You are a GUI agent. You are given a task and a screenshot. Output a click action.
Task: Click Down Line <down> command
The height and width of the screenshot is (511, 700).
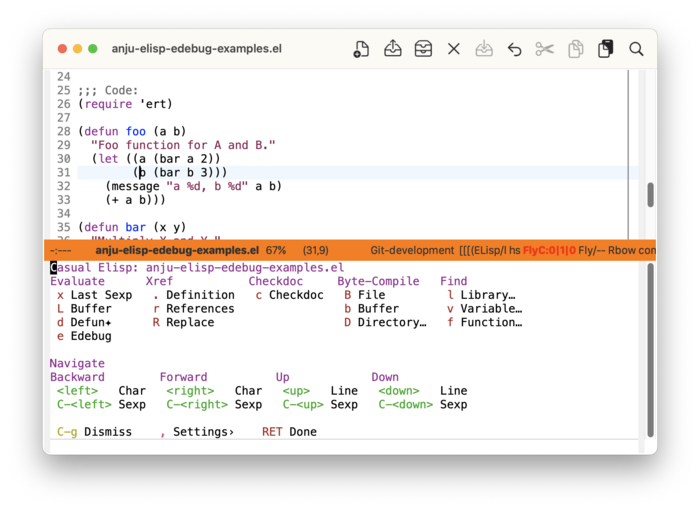pos(423,391)
